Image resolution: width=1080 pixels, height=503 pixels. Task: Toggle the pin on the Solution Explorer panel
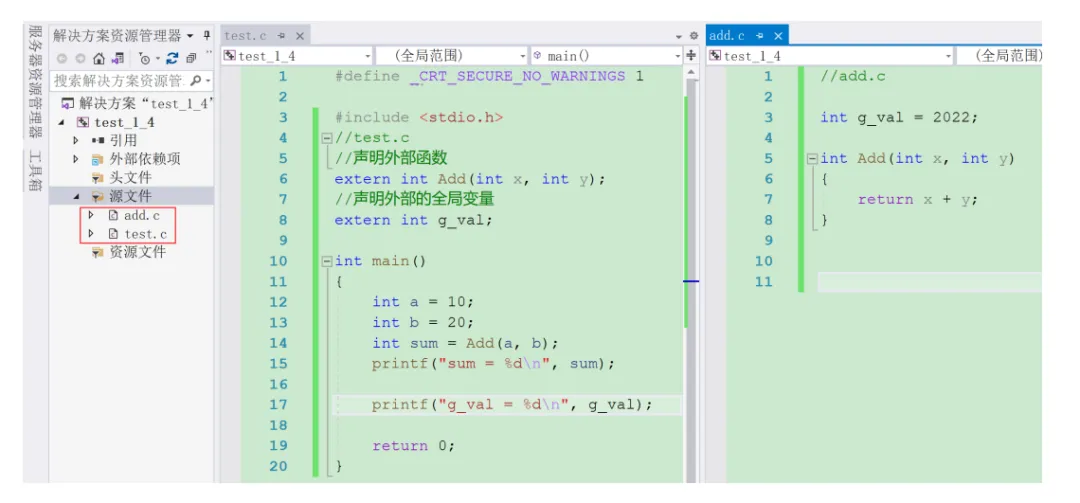coord(207,35)
